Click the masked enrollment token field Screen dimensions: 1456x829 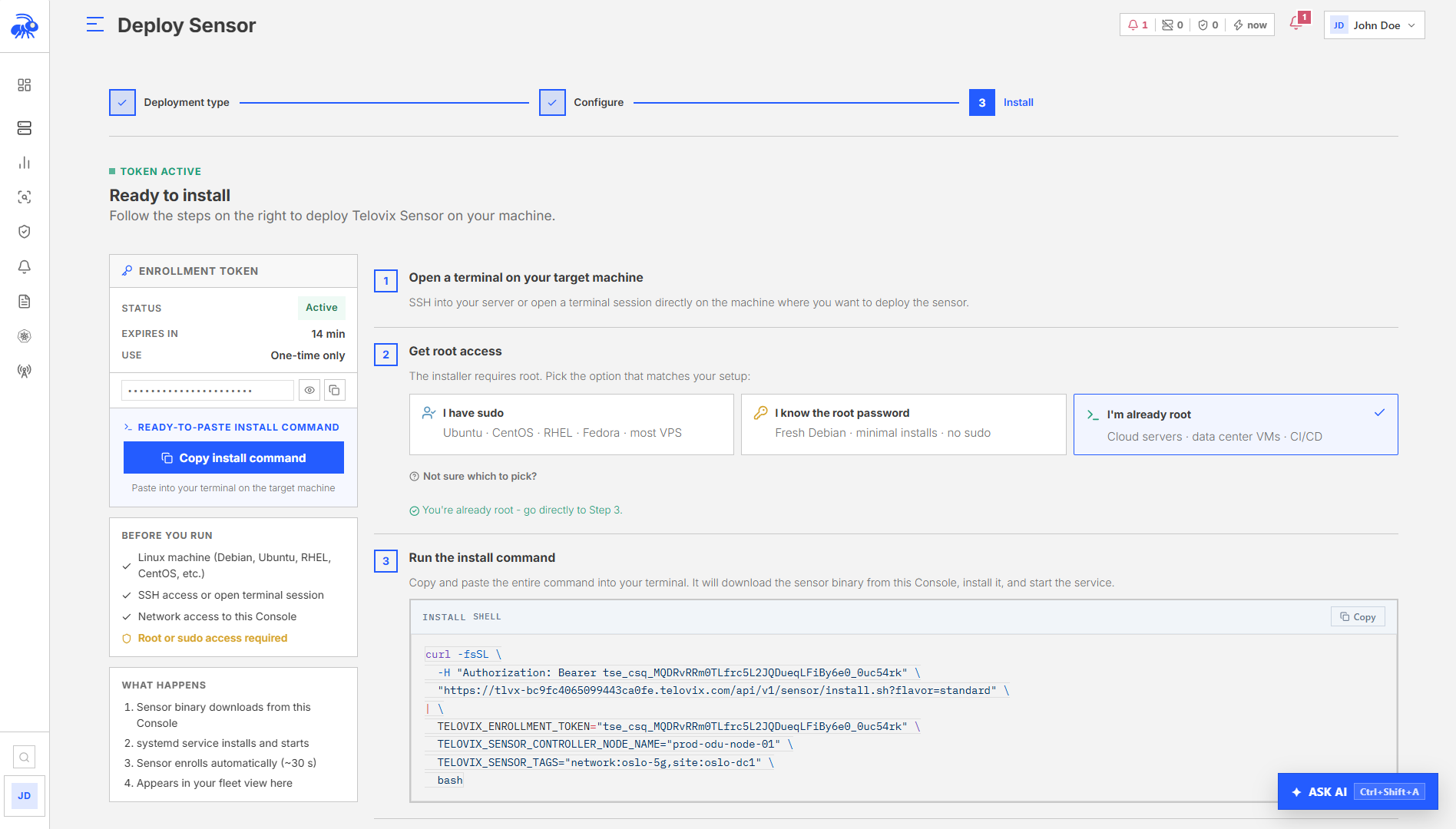[x=207, y=390]
